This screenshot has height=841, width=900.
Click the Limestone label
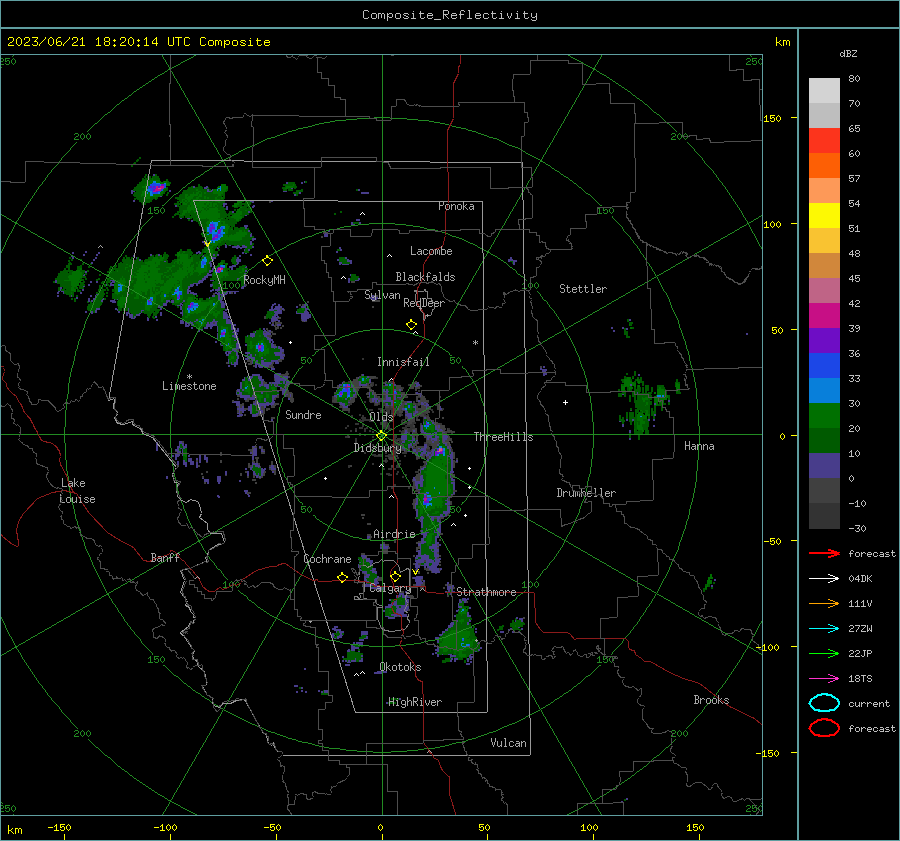[189, 386]
